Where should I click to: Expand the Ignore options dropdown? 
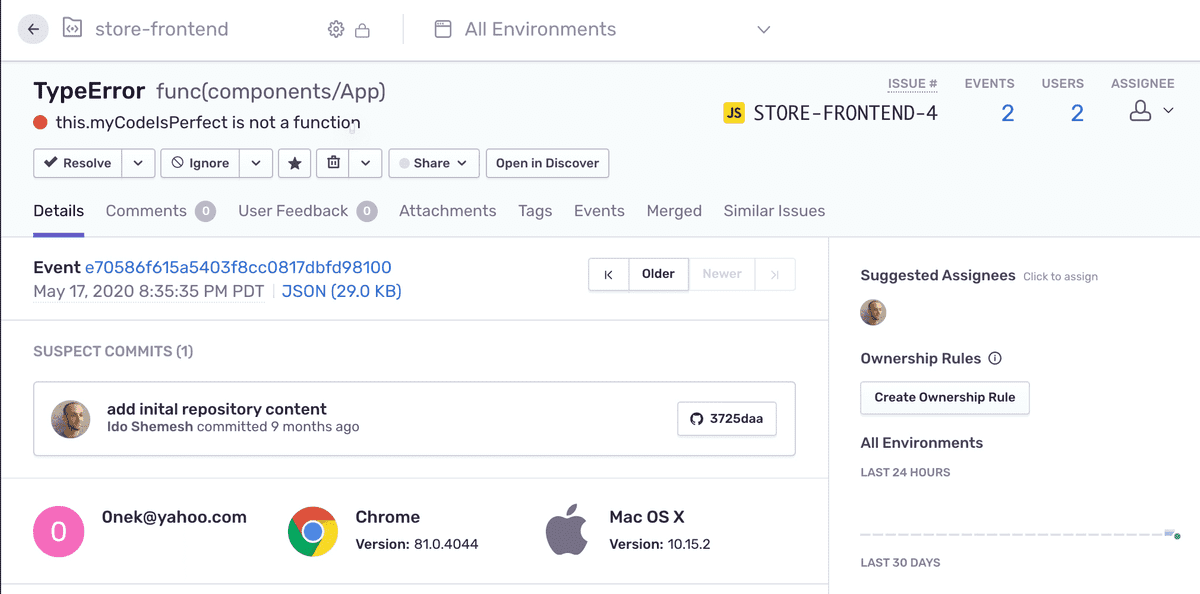pyautogui.click(x=256, y=163)
